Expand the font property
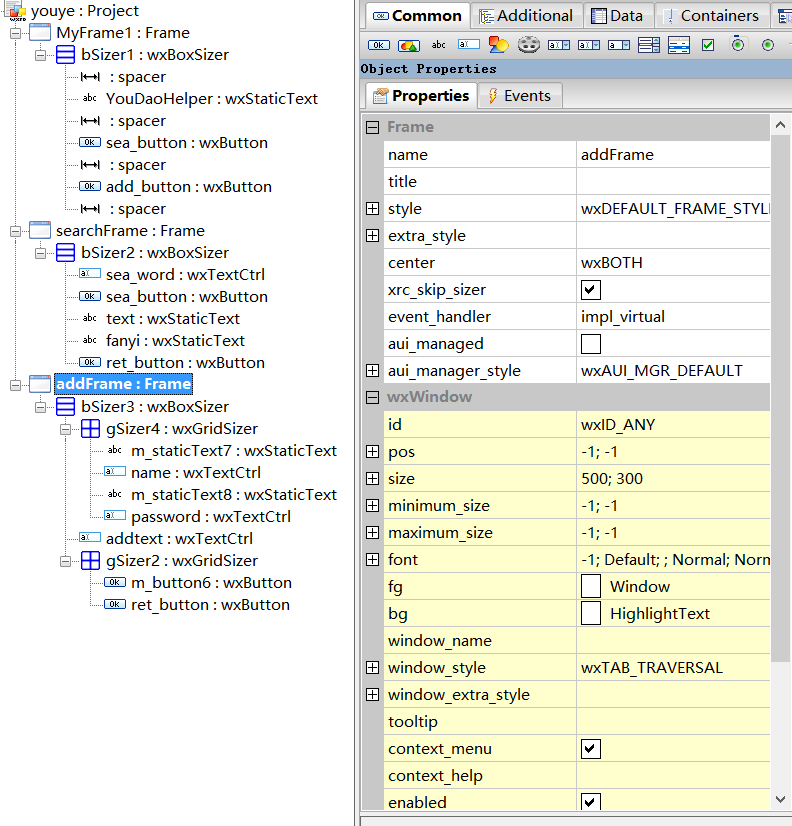 pos(373,559)
